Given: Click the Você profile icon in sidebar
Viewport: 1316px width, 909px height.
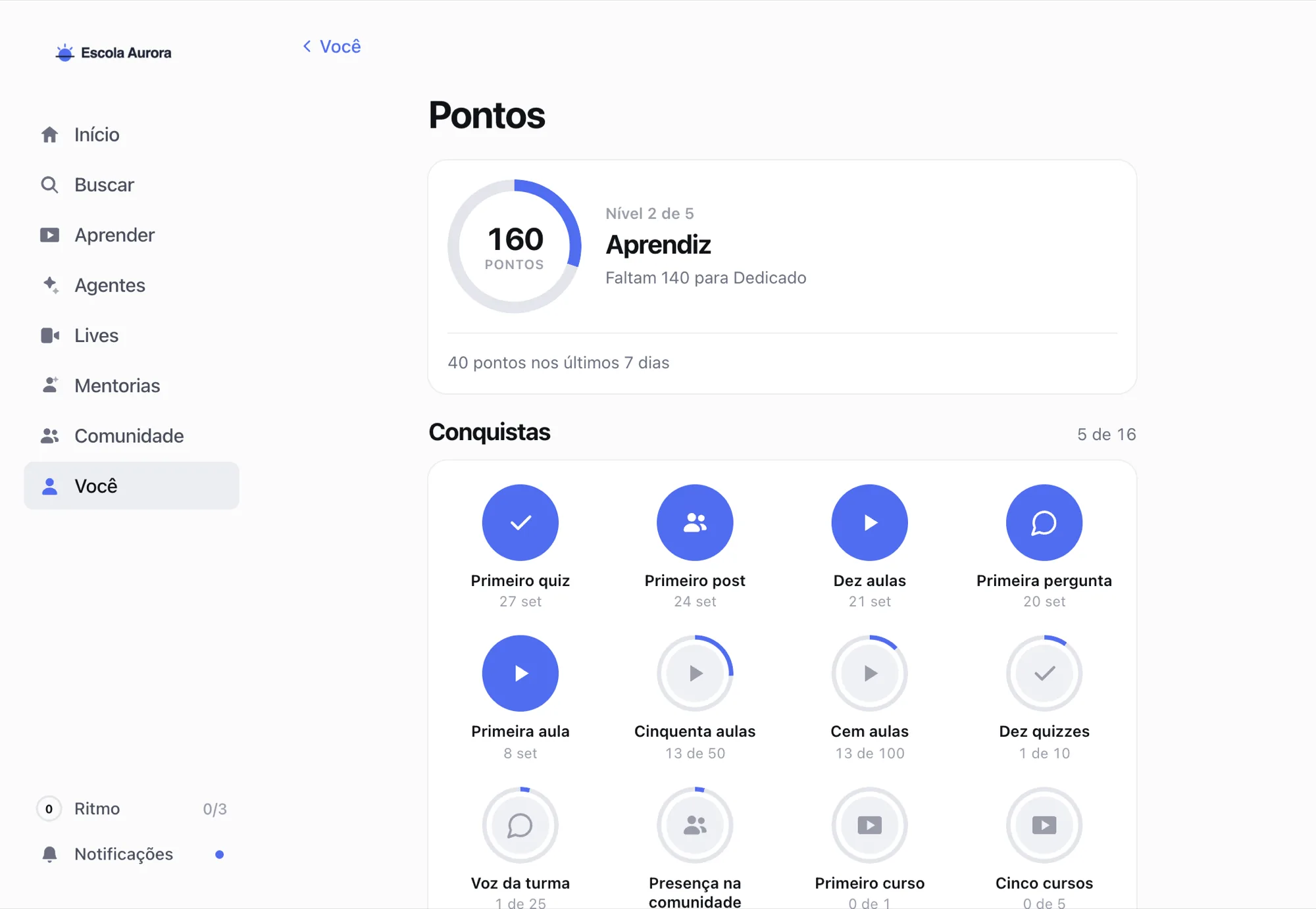Looking at the screenshot, I should point(50,486).
